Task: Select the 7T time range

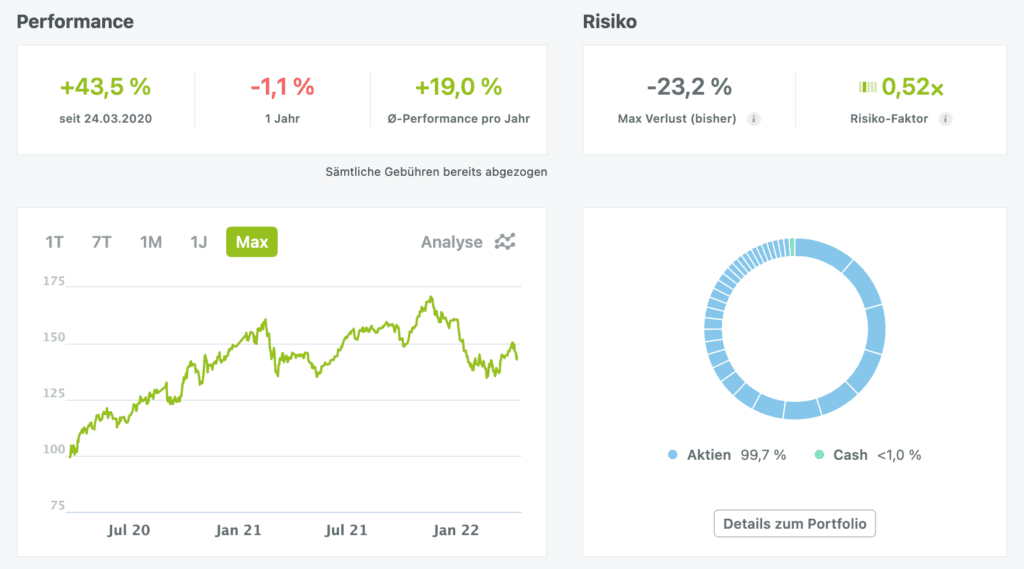Action: [102, 242]
